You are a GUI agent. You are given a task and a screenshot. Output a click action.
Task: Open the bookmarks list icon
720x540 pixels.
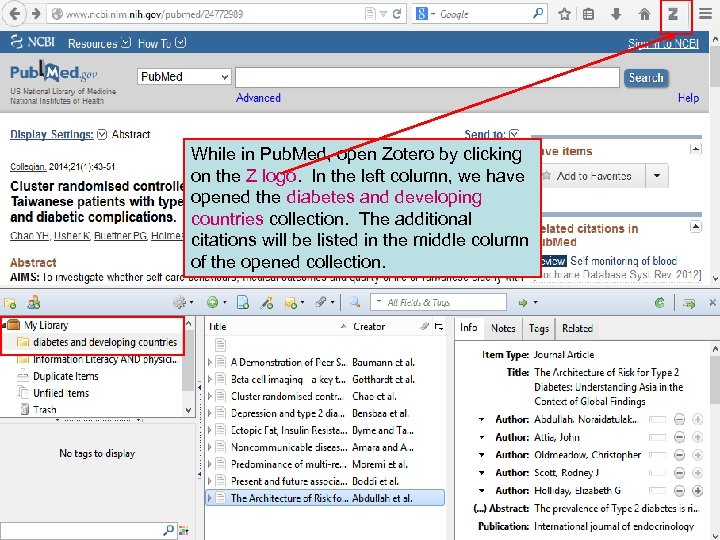point(588,14)
